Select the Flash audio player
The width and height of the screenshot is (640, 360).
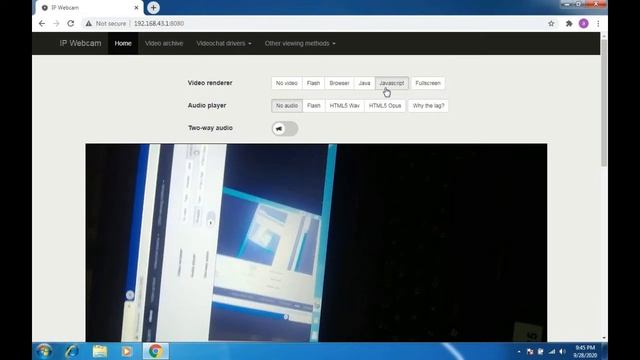[x=313, y=106]
